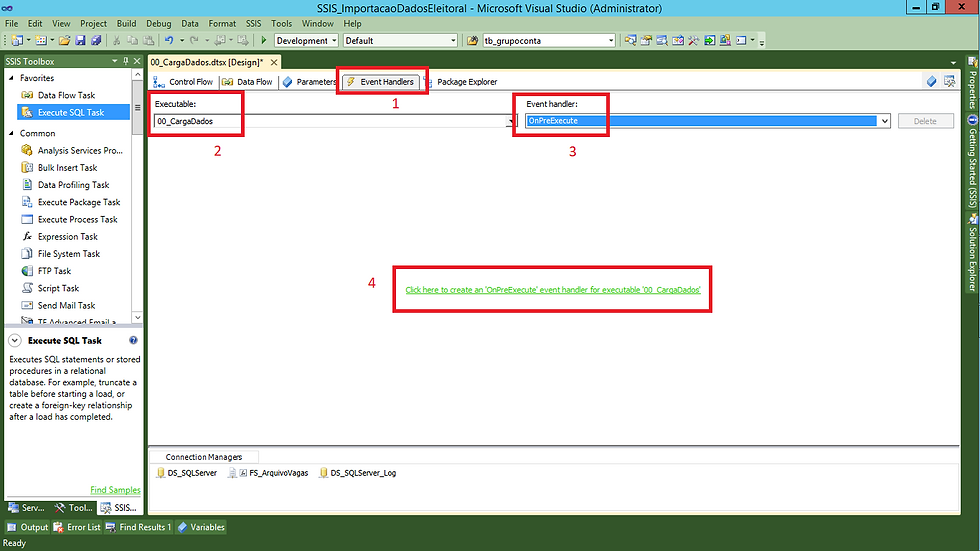Viewport: 980px width, 551px height.
Task: Click the Paste toolbar icon
Action: coord(149,41)
